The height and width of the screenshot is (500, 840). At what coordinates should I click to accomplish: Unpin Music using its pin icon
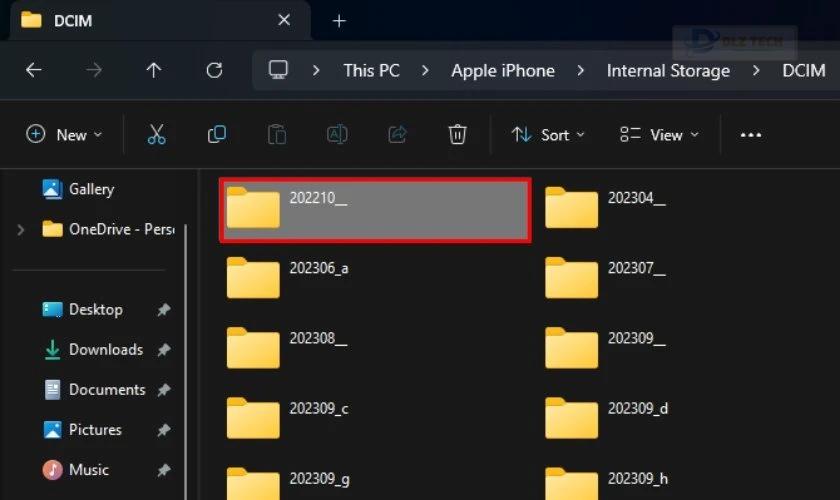pyautogui.click(x=164, y=470)
